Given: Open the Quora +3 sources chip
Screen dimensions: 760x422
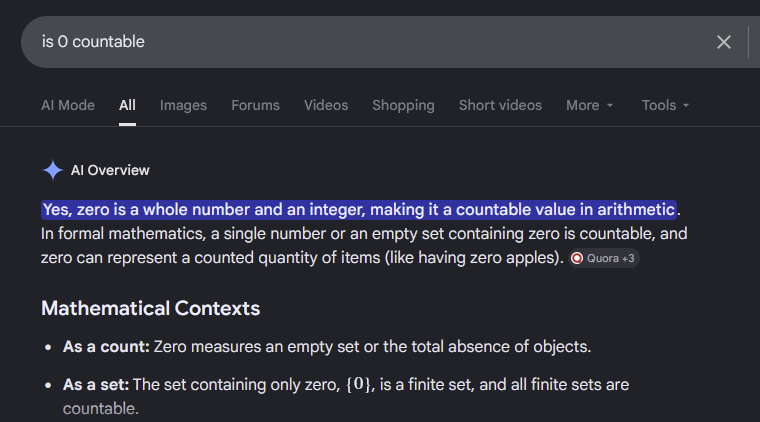Looking at the screenshot, I should (604, 258).
